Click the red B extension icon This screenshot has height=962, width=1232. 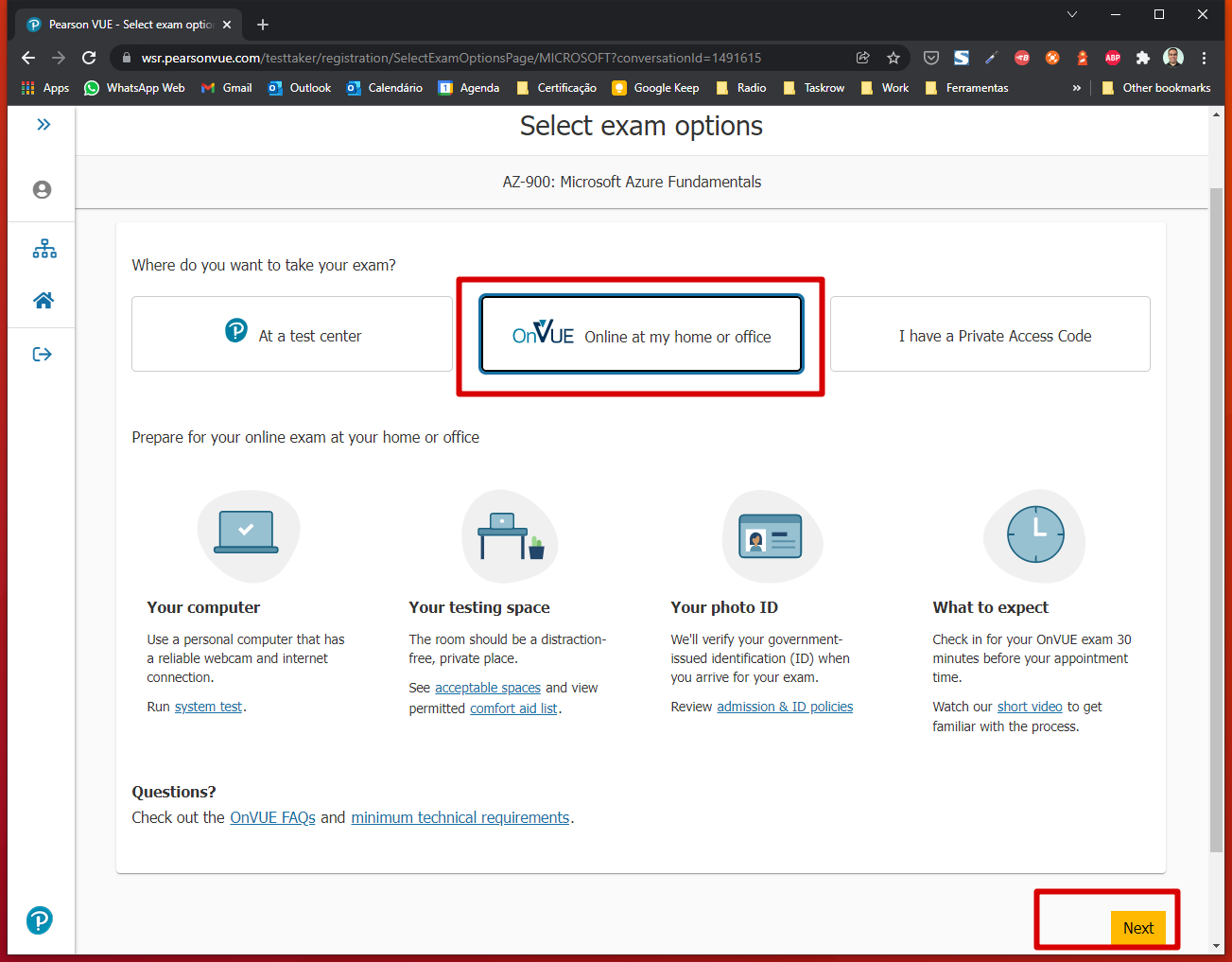click(x=1022, y=58)
